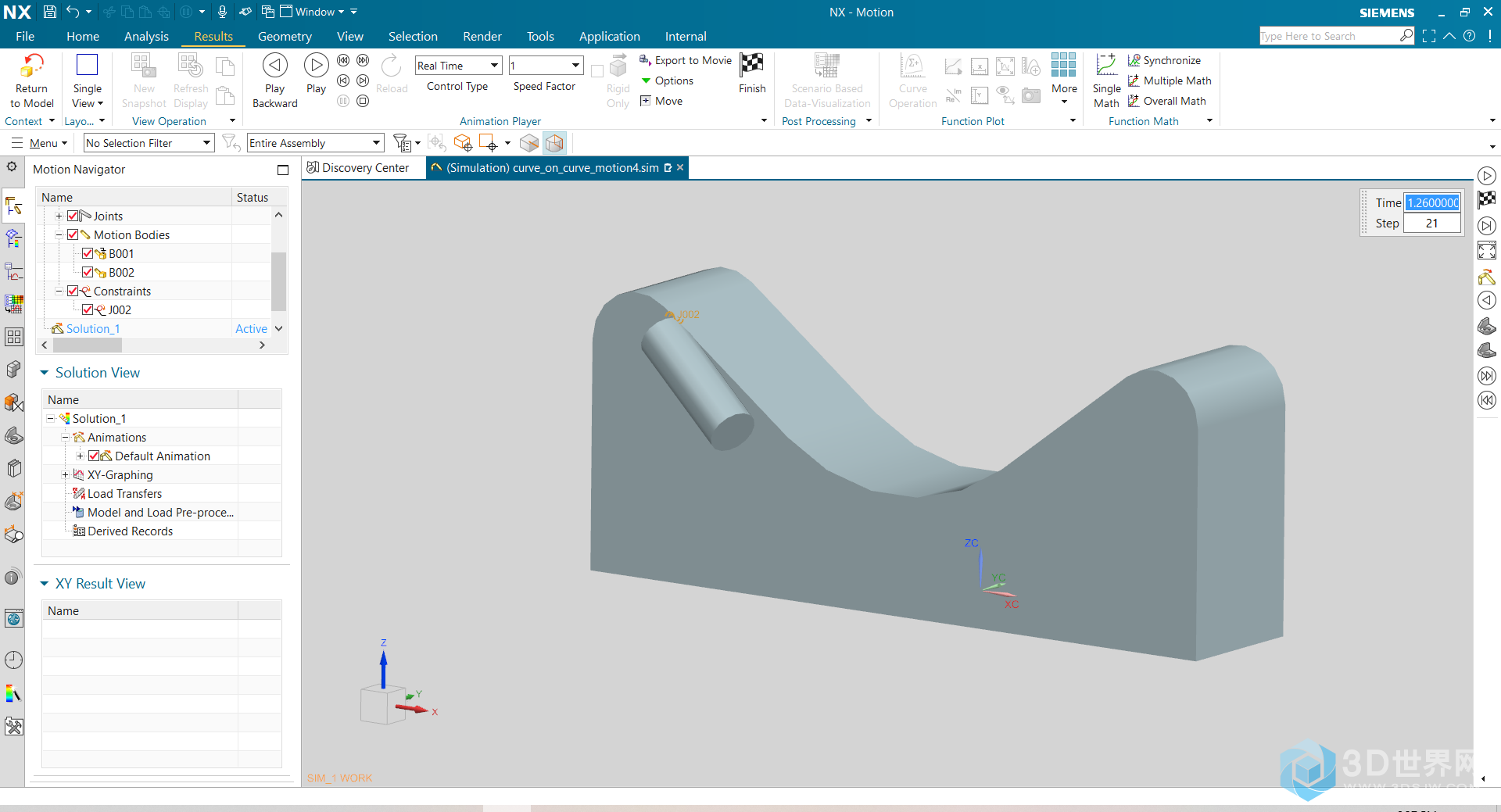The height and width of the screenshot is (812, 1501).
Task: Click Multiple Math tool
Action: [x=1170, y=80]
